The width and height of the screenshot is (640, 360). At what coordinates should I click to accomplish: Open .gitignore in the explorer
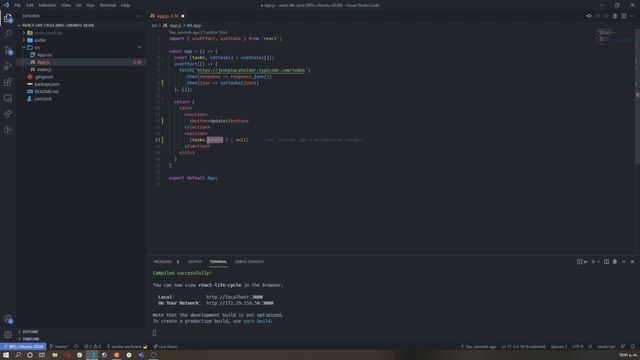point(44,77)
